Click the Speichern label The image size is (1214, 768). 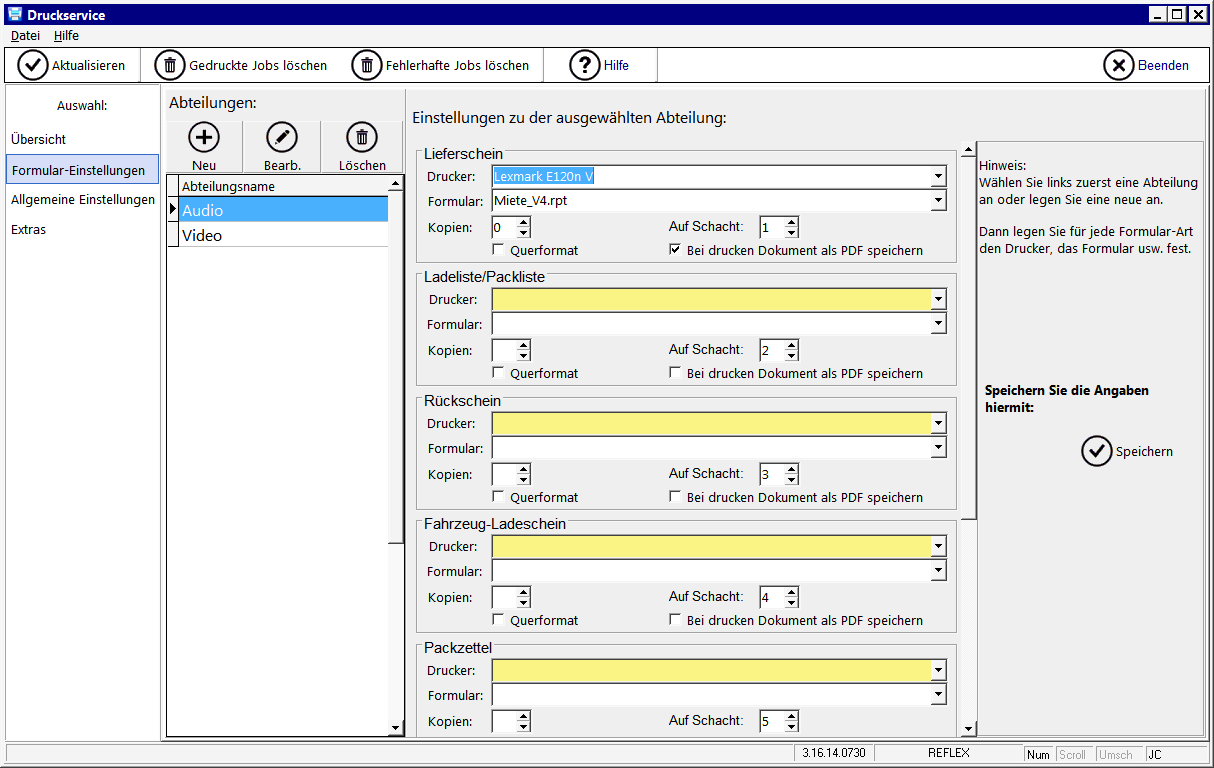click(1144, 451)
